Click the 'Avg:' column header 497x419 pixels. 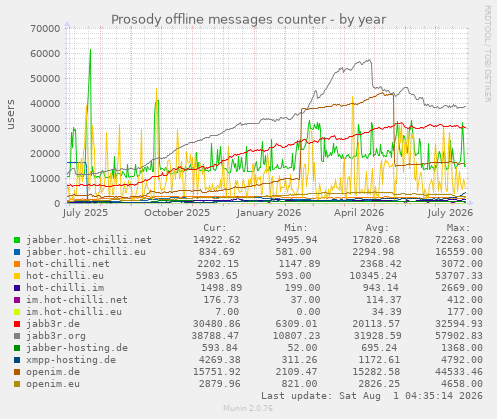point(377,228)
